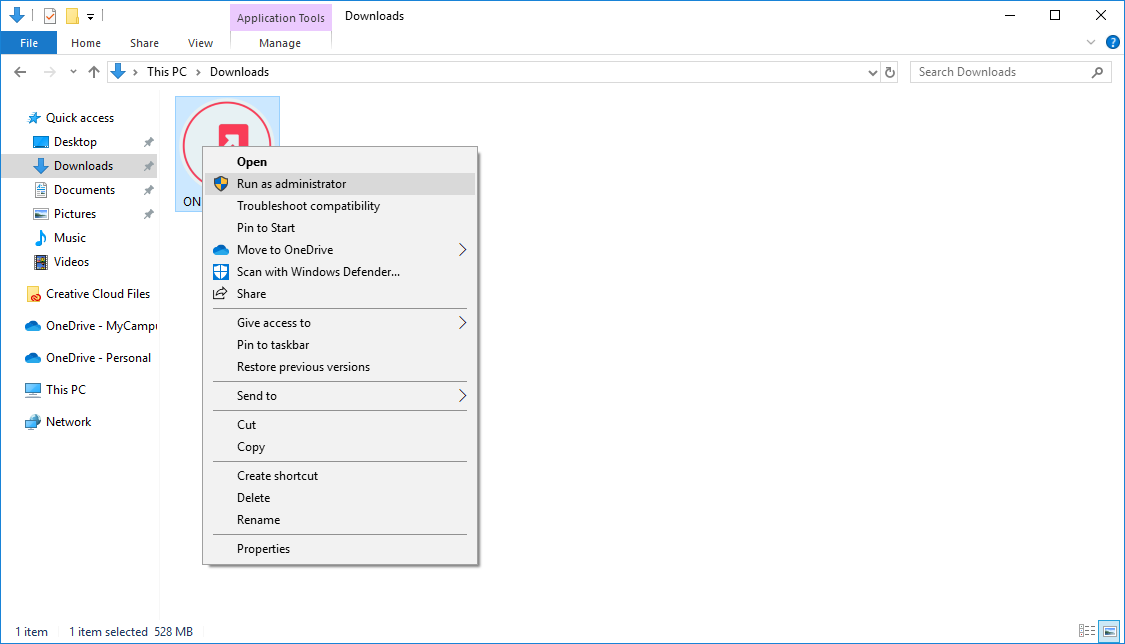The width and height of the screenshot is (1125, 644).
Task: Open OneDrive - MyCampus in navigation pane
Action: (100, 326)
